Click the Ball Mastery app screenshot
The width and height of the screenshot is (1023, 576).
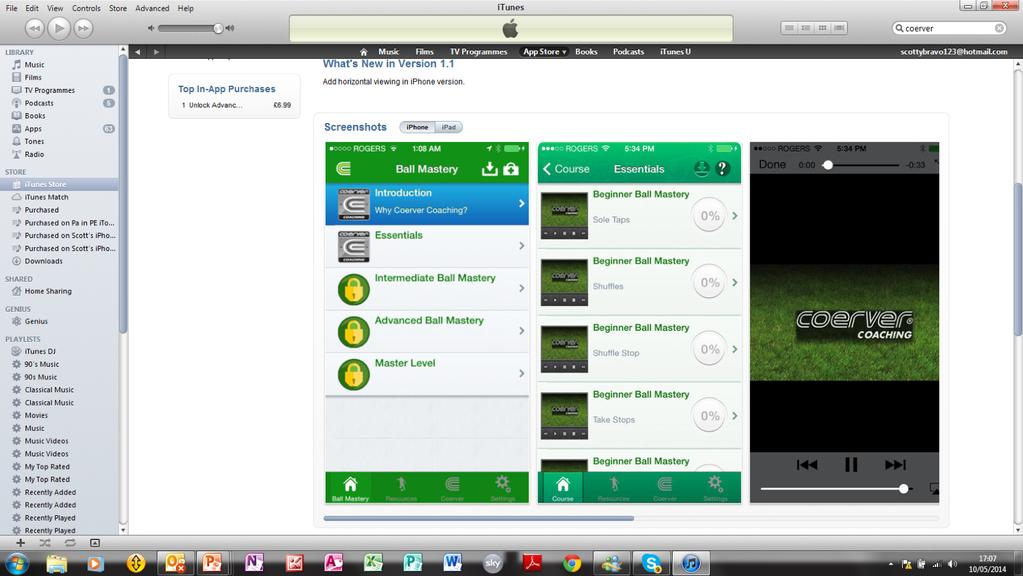427,322
